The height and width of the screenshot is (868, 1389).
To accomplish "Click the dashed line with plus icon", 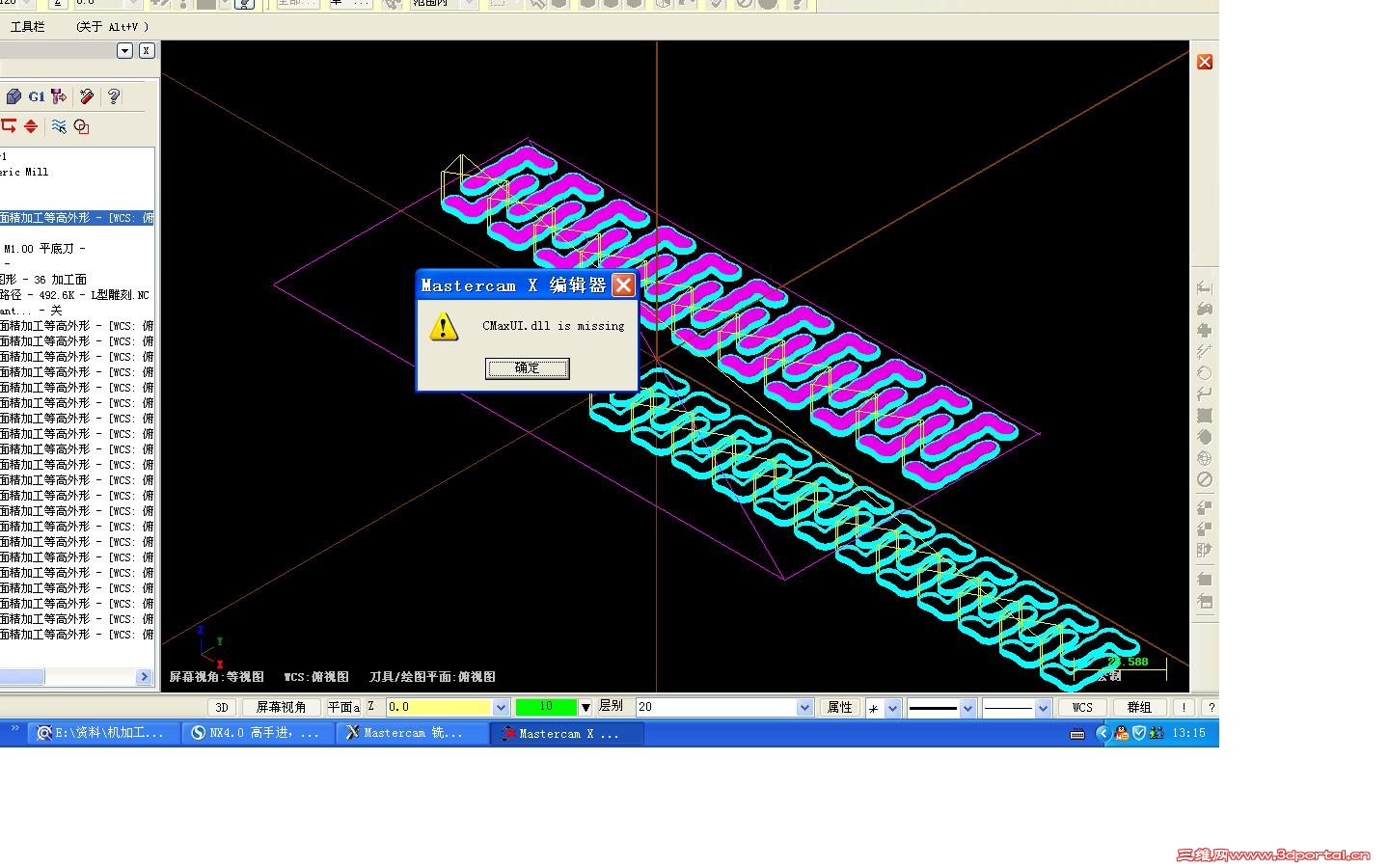I will tap(1205, 351).
